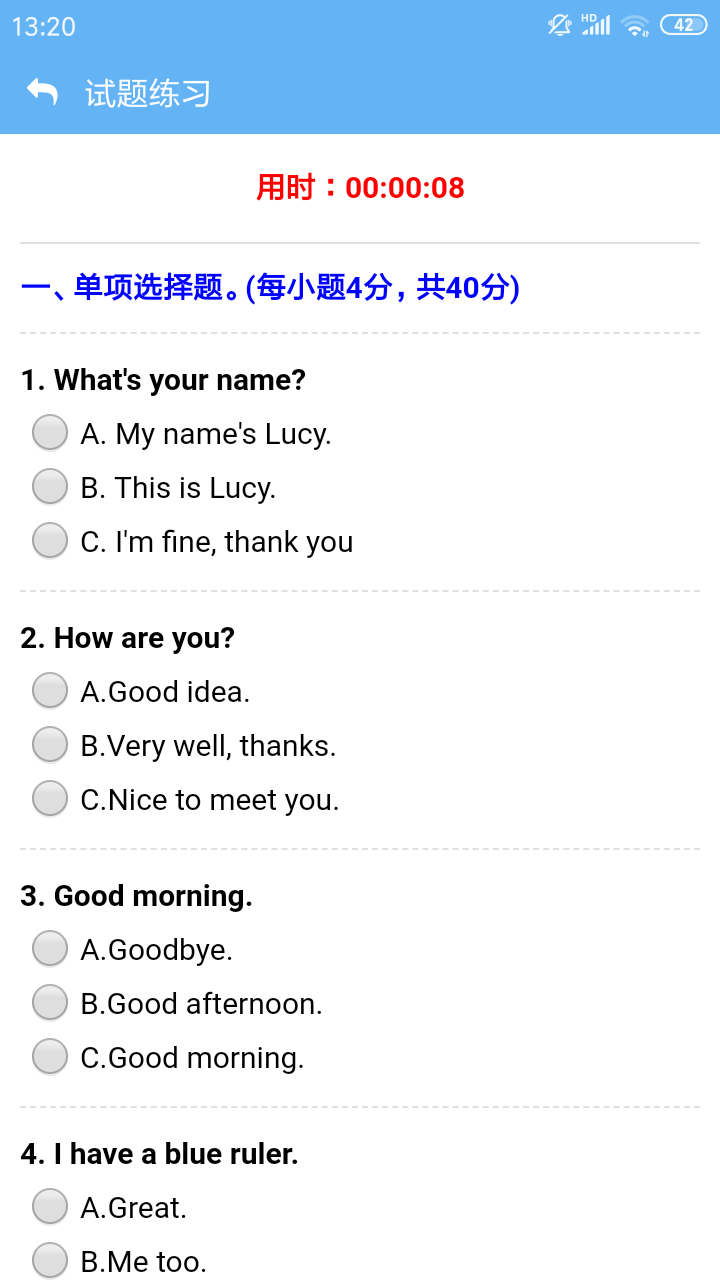Viewport: 720px width, 1280px height.
Task: Choose C.Good morning. as the answer
Action: coord(50,1057)
